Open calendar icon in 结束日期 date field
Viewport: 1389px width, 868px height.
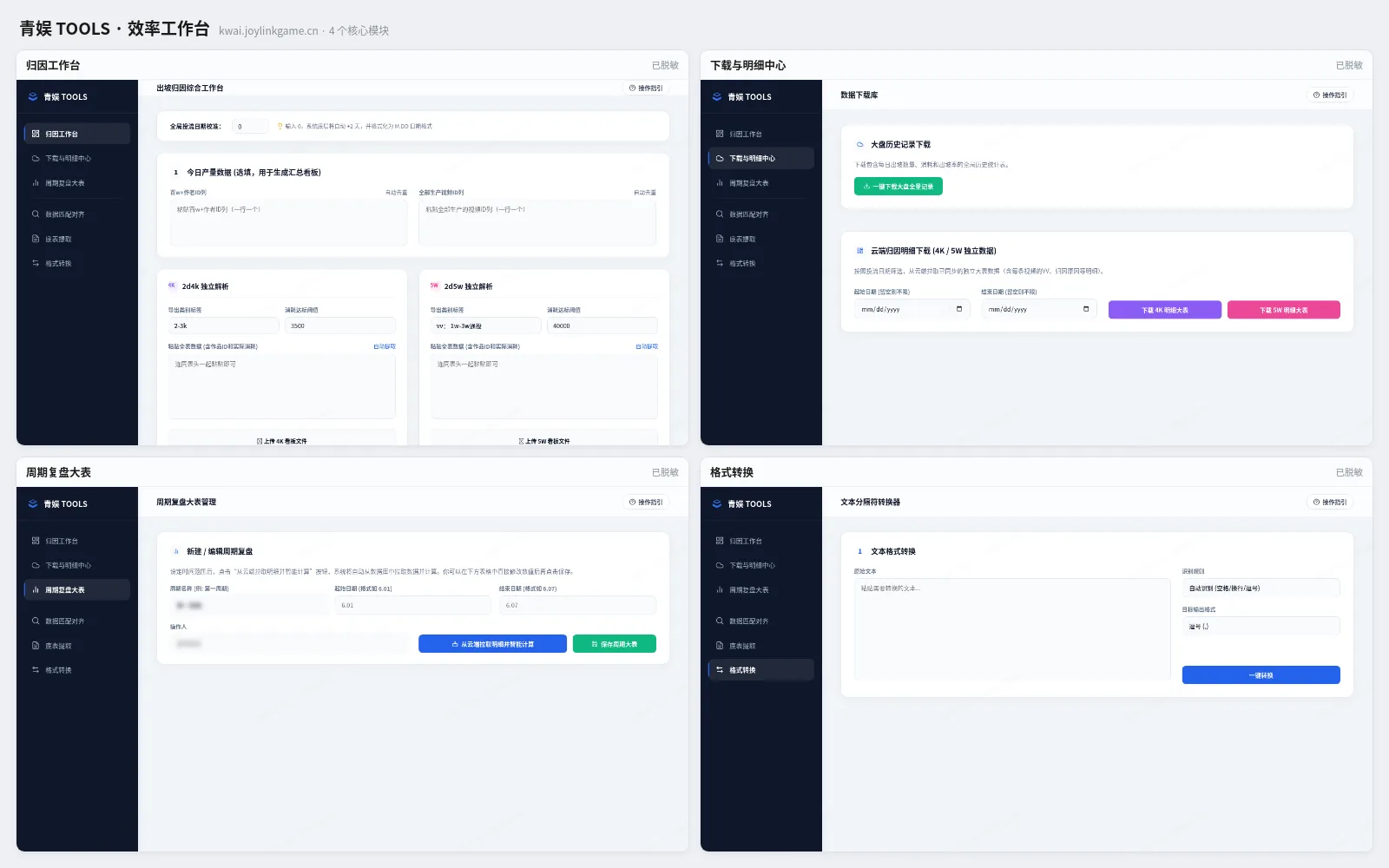click(x=1086, y=309)
